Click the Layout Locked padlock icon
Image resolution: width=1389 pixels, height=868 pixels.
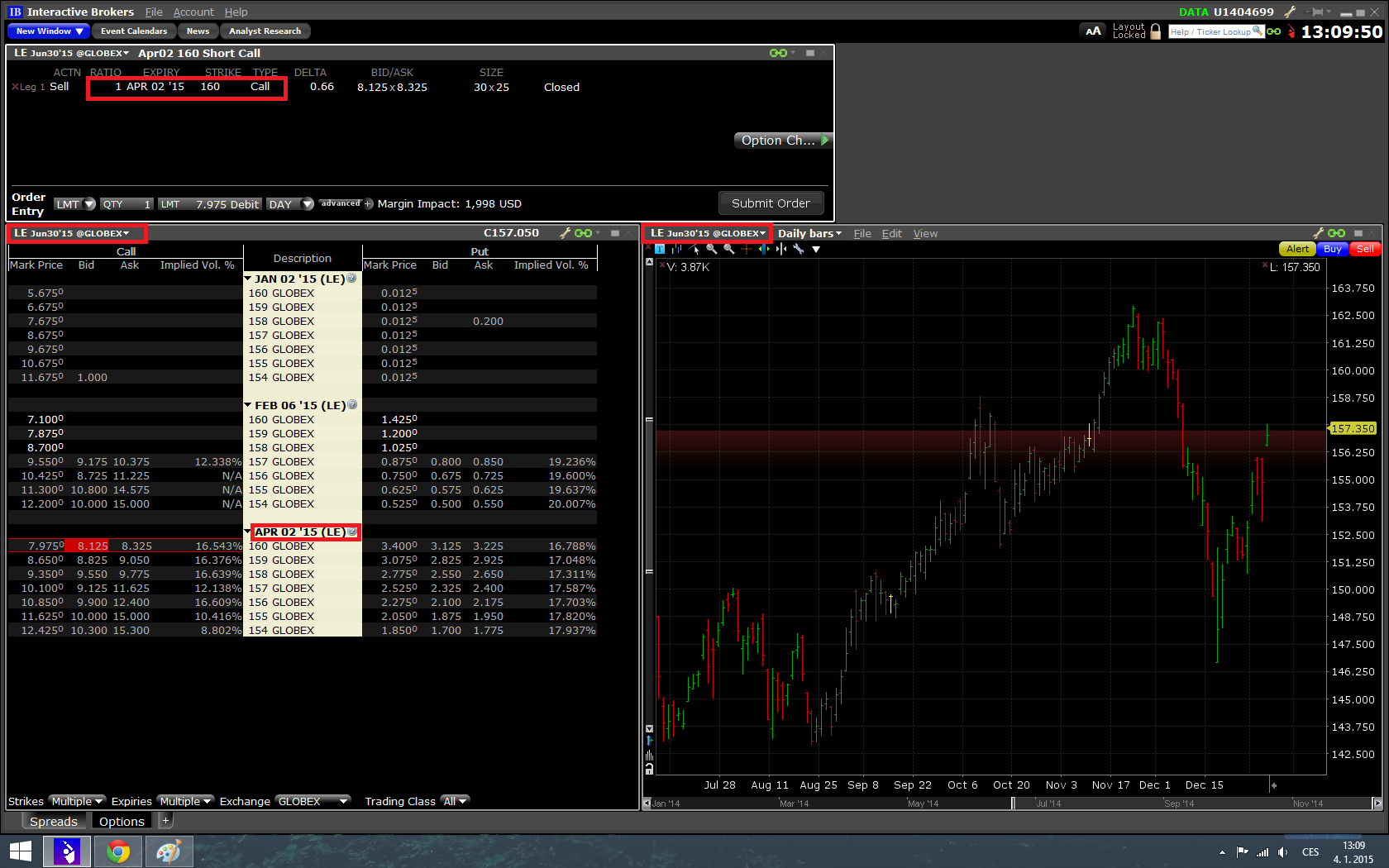click(x=1155, y=31)
